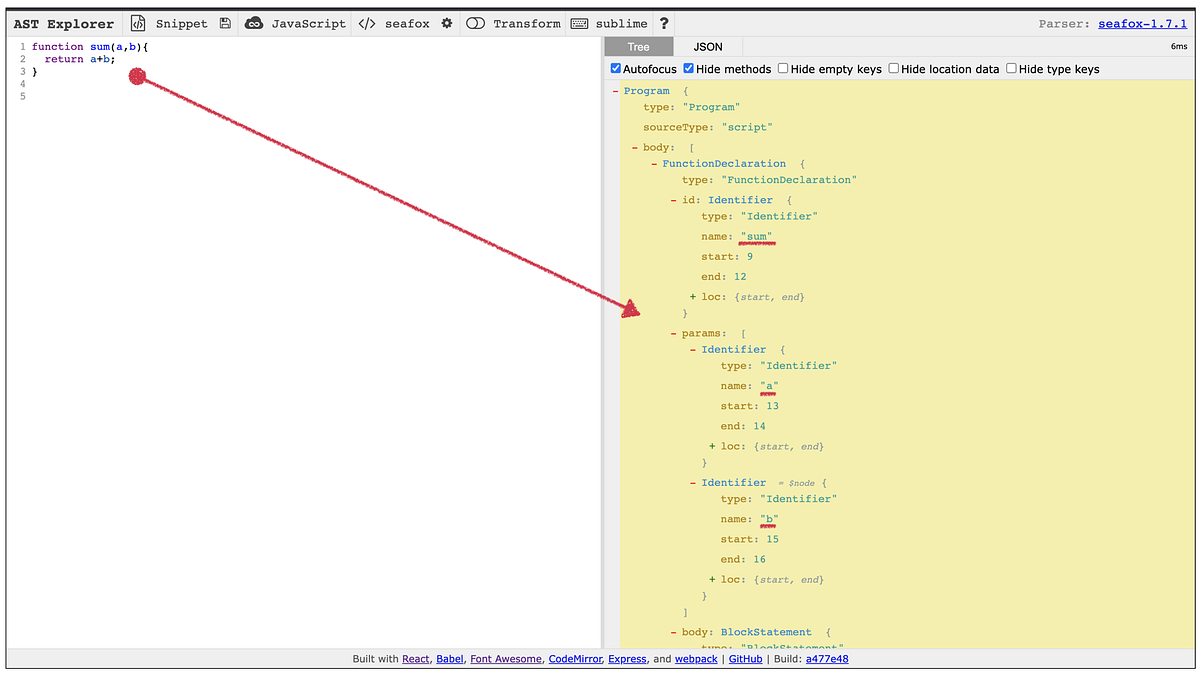Viewport: 1200px width, 674px height.
Task: Enable the Hide location data checkbox
Action: 893,68
